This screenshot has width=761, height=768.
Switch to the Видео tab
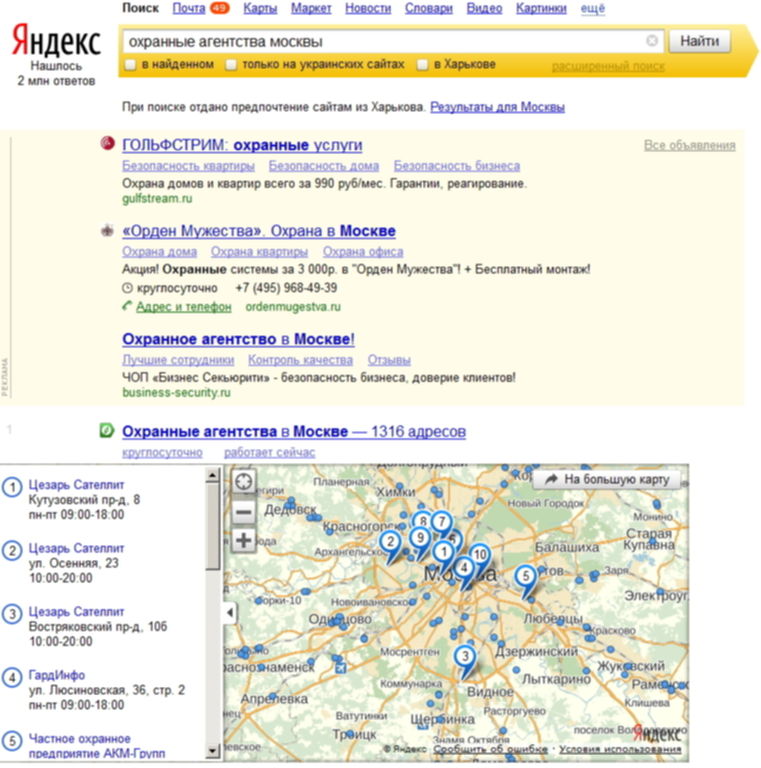click(484, 8)
